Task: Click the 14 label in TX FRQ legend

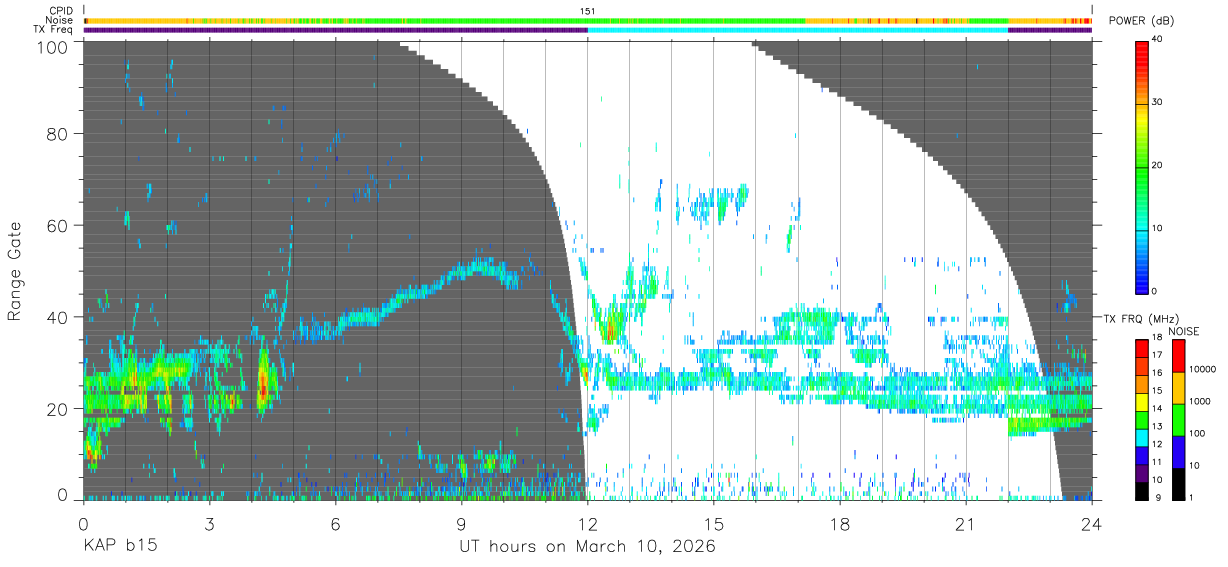Action: coord(1157,409)
